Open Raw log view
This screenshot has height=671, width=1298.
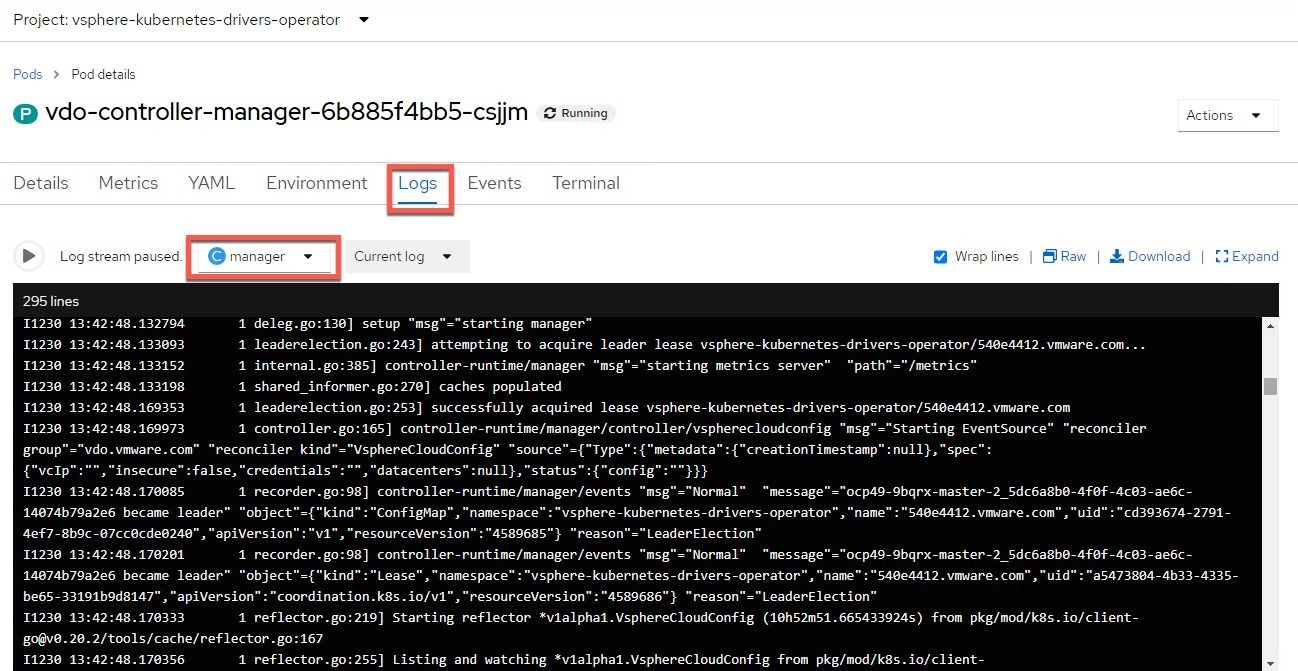1064,257
